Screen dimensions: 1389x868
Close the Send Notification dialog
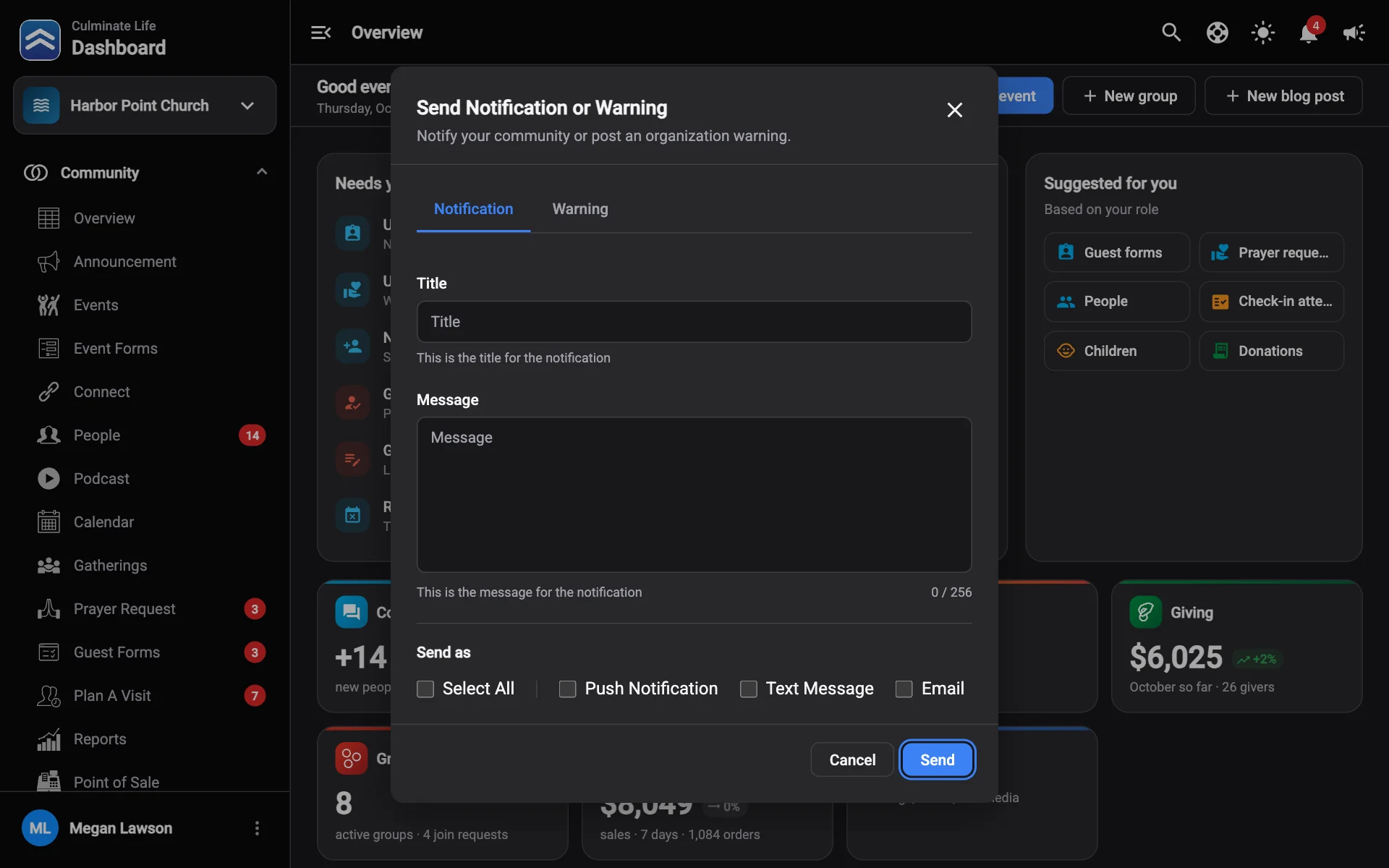point(955,110)
